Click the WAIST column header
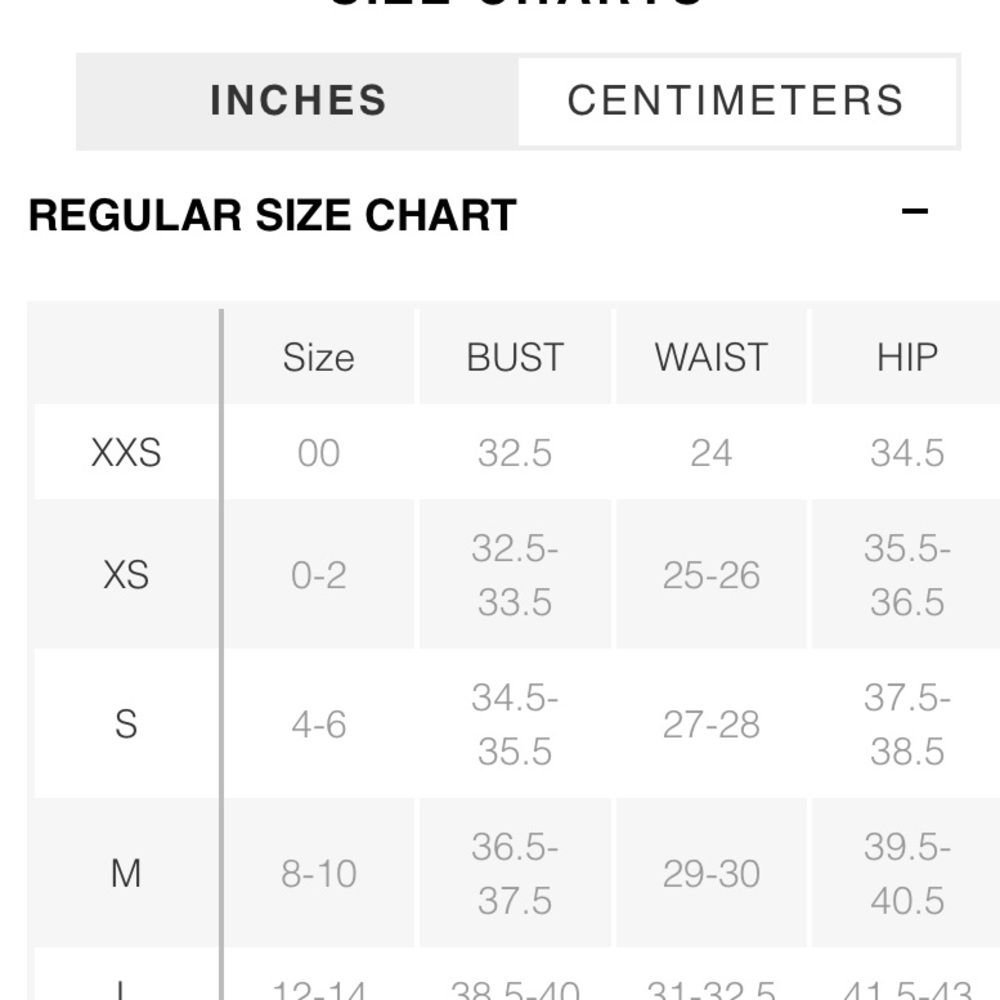This screenshot has height=1000, width=1000. pos(711,357)
